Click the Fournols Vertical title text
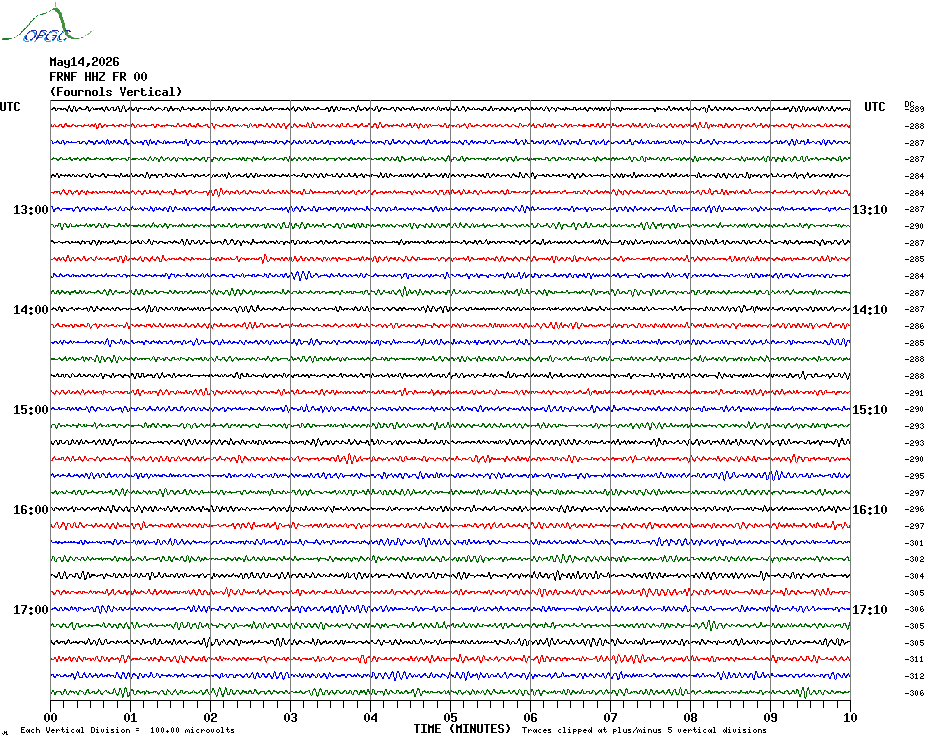 116,92
